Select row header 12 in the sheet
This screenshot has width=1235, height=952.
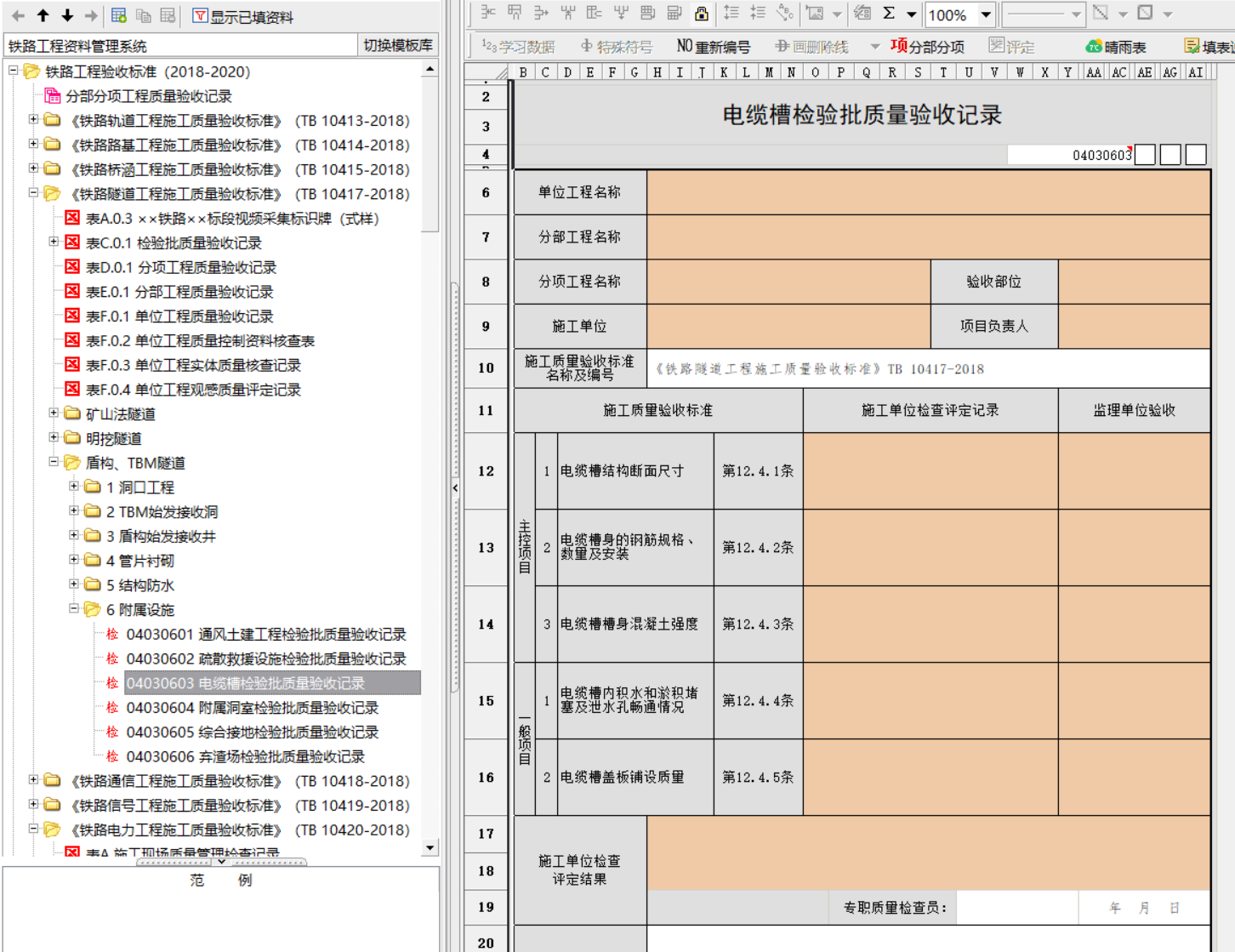486,470
